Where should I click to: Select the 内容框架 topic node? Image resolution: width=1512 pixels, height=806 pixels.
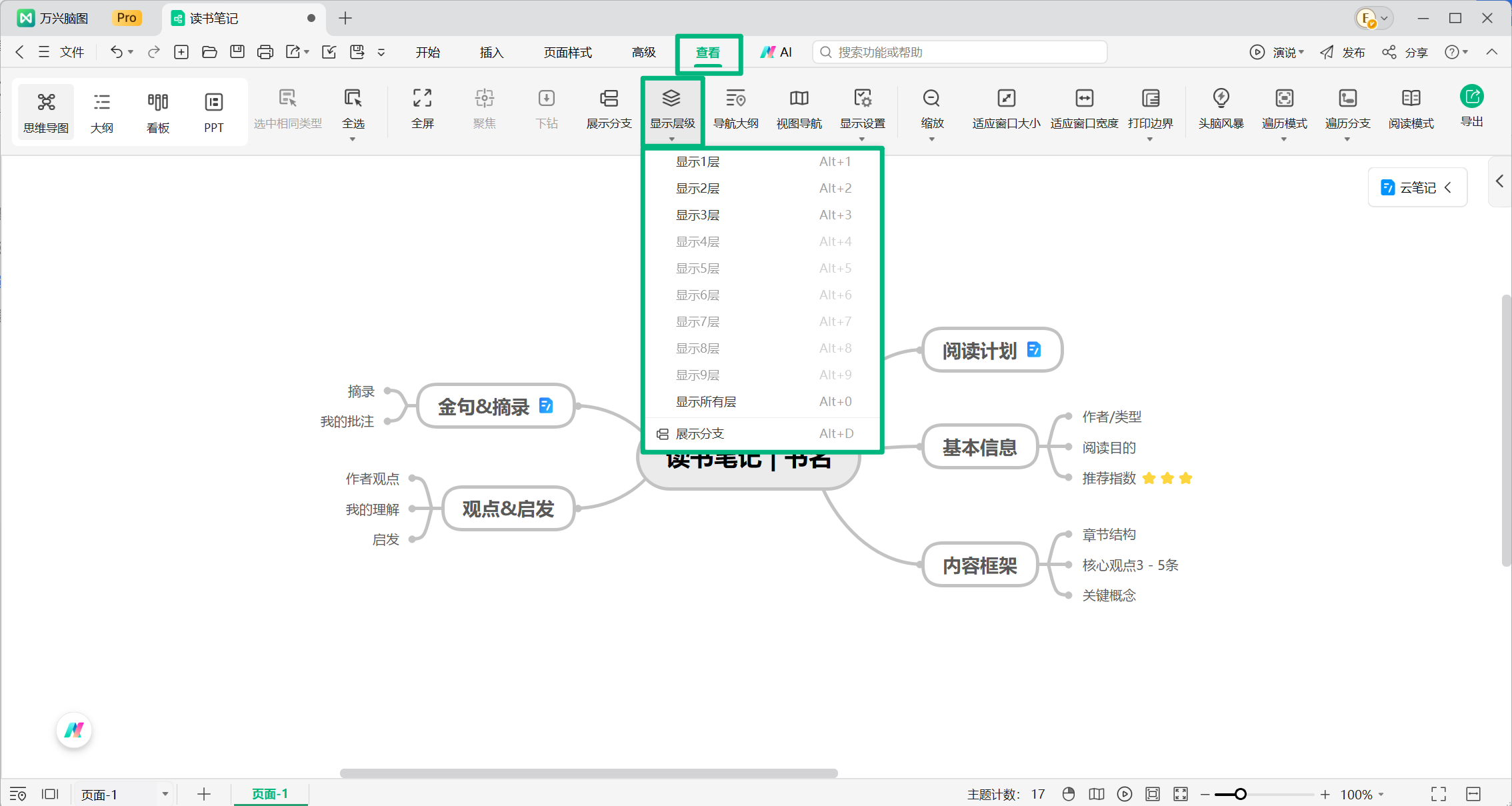980,565
